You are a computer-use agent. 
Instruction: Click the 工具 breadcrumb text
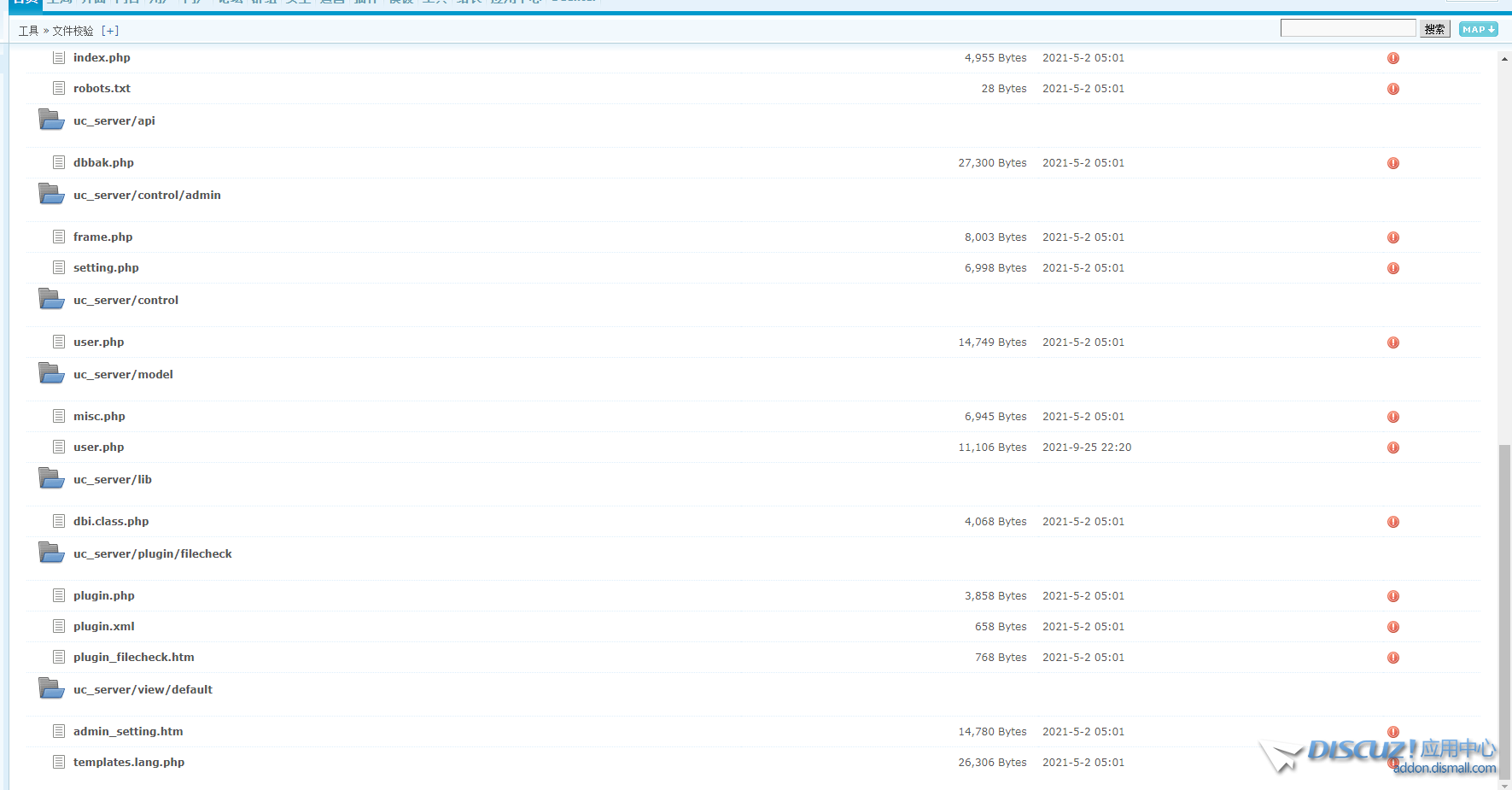pyautogui.click(x=28, y=31)
